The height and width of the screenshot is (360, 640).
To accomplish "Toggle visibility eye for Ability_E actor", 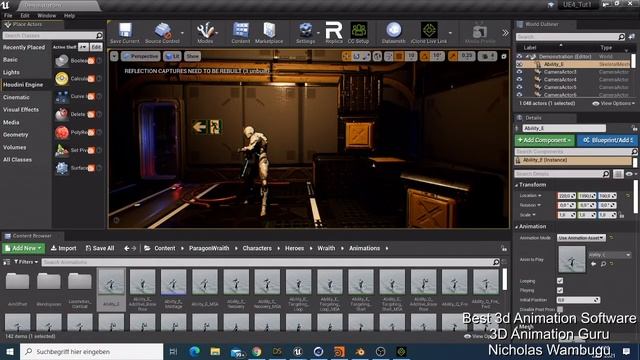I will coord(519,64).
